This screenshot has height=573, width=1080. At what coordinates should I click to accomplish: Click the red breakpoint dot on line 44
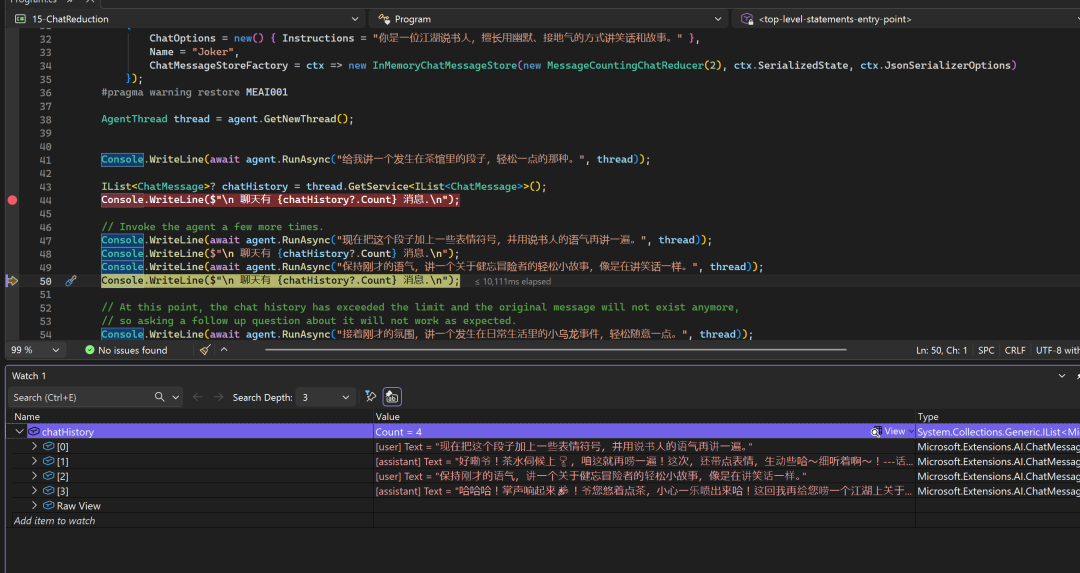click(x=12, y=200)
